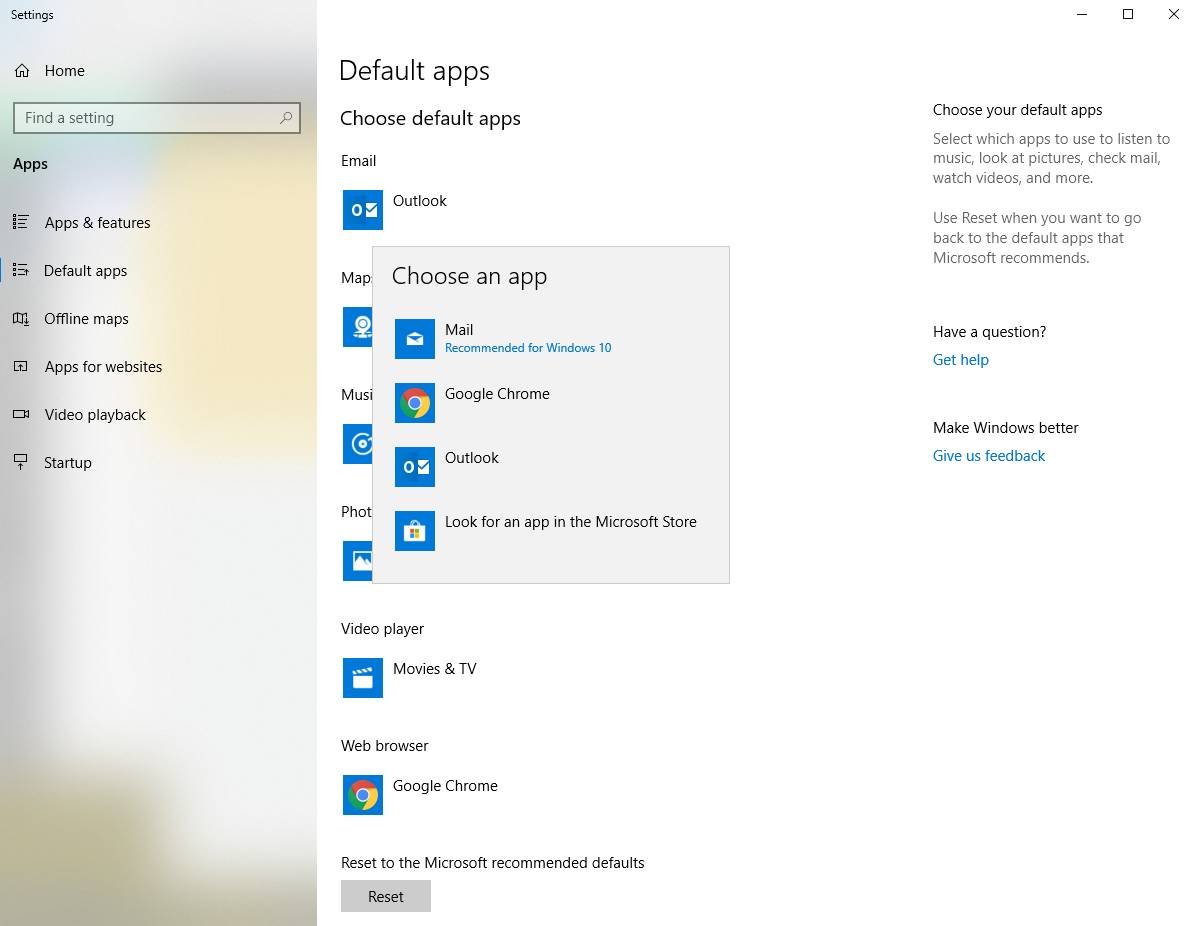Click the Home icon in sidebar
Screen dimensions: 1193x926
pos(21,71)
